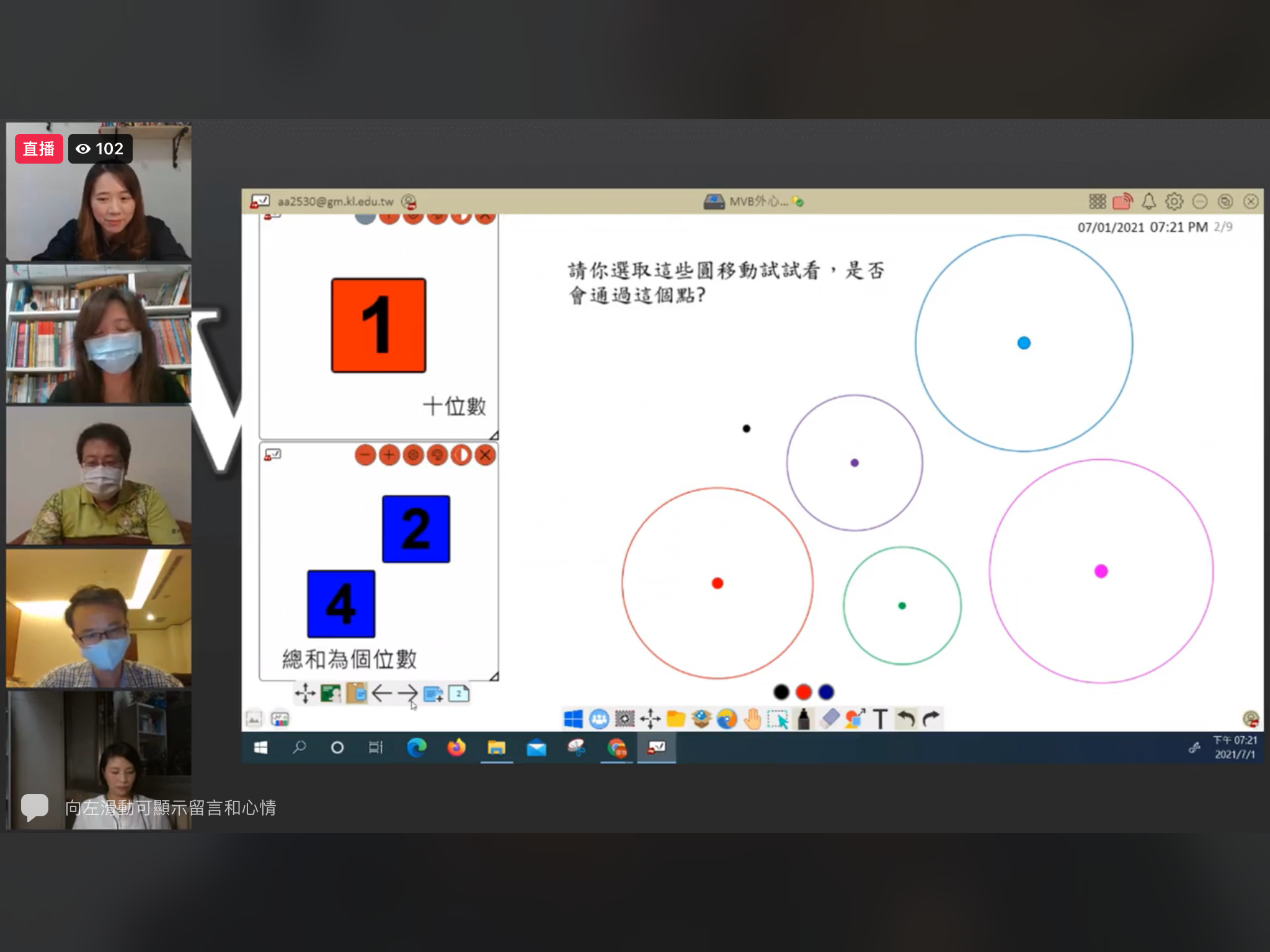Select the black marker pen tool
1270x952 pixels.
[x=803, y=719]
